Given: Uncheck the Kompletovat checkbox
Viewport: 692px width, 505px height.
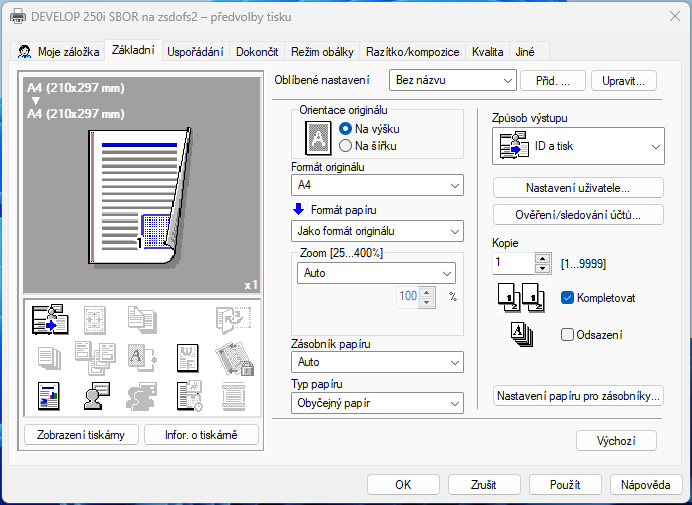Looking at the screenshot, I should [568, 298].
